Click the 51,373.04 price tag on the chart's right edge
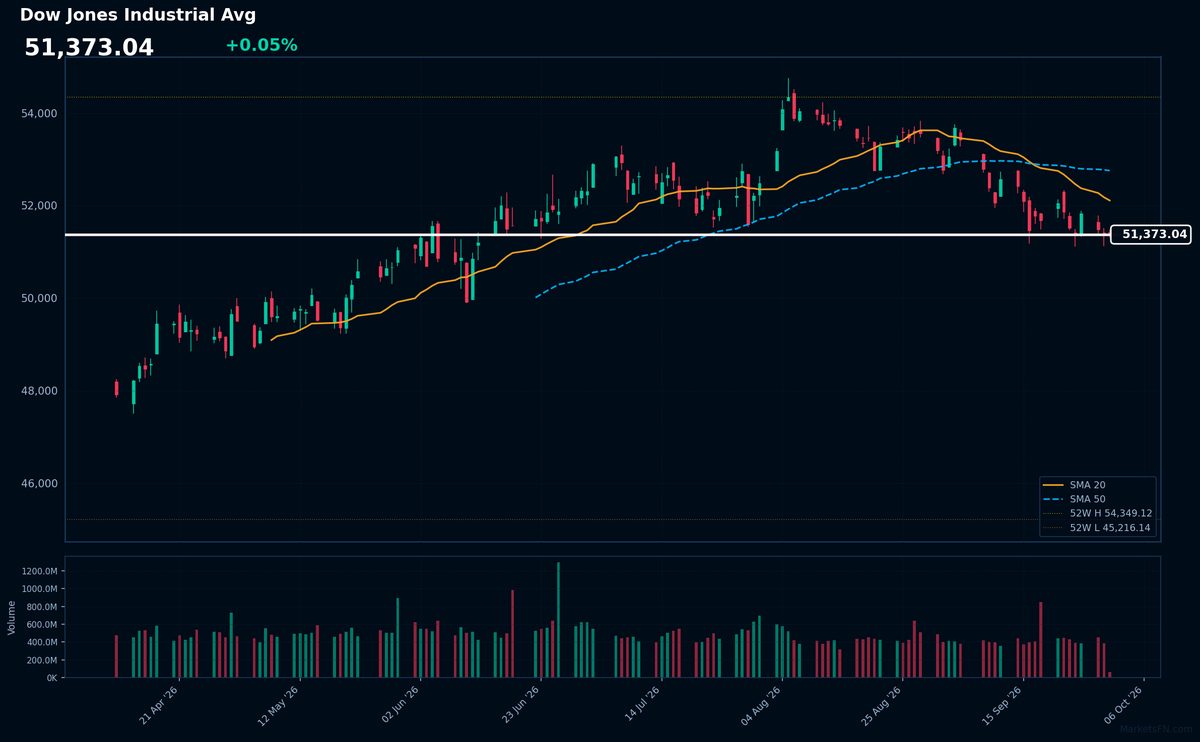This screenshot has width=1200, height=742. [x=1150, y=235]
